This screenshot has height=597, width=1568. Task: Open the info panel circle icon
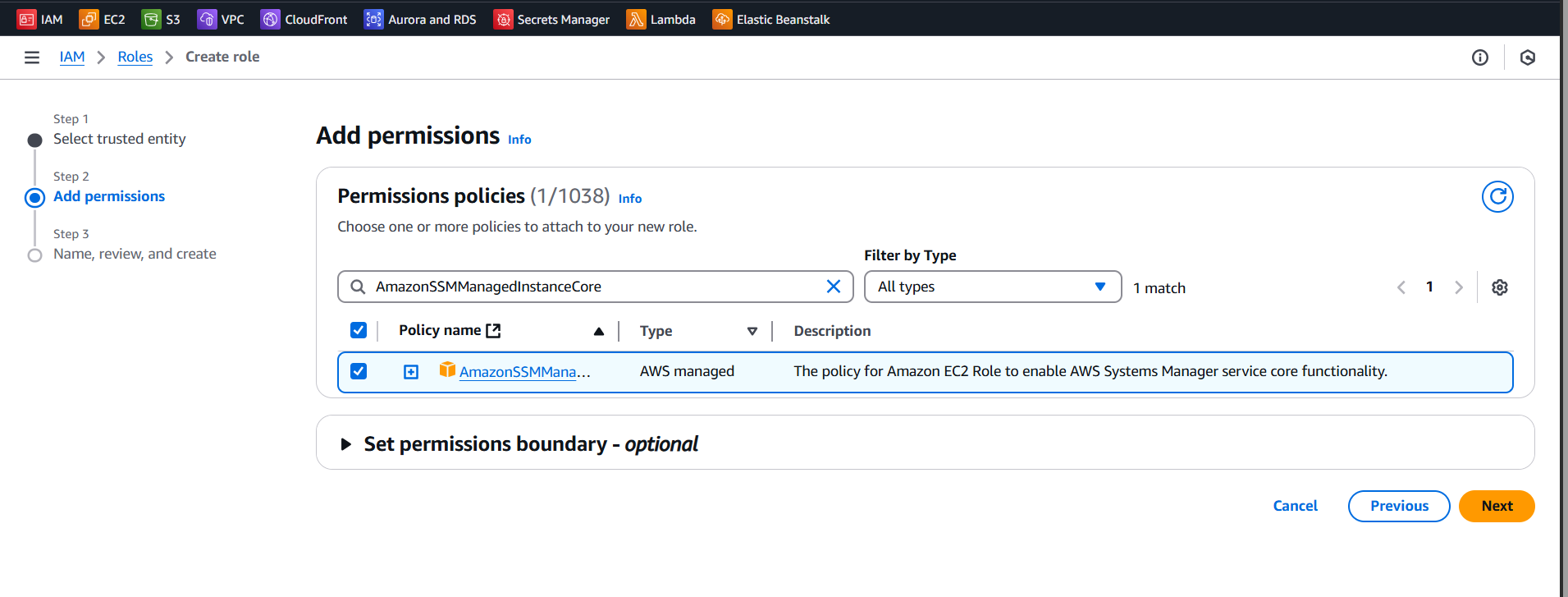1480,57
